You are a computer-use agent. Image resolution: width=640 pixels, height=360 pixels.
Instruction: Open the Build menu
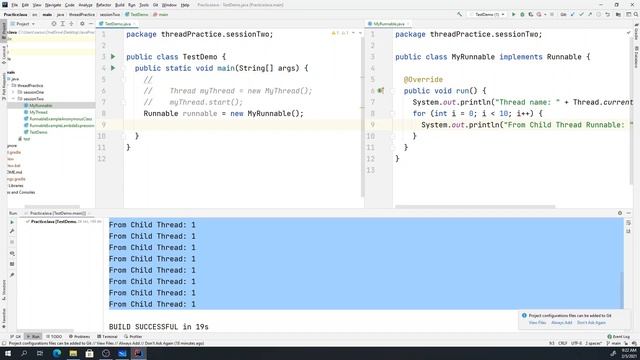[120, 5]
